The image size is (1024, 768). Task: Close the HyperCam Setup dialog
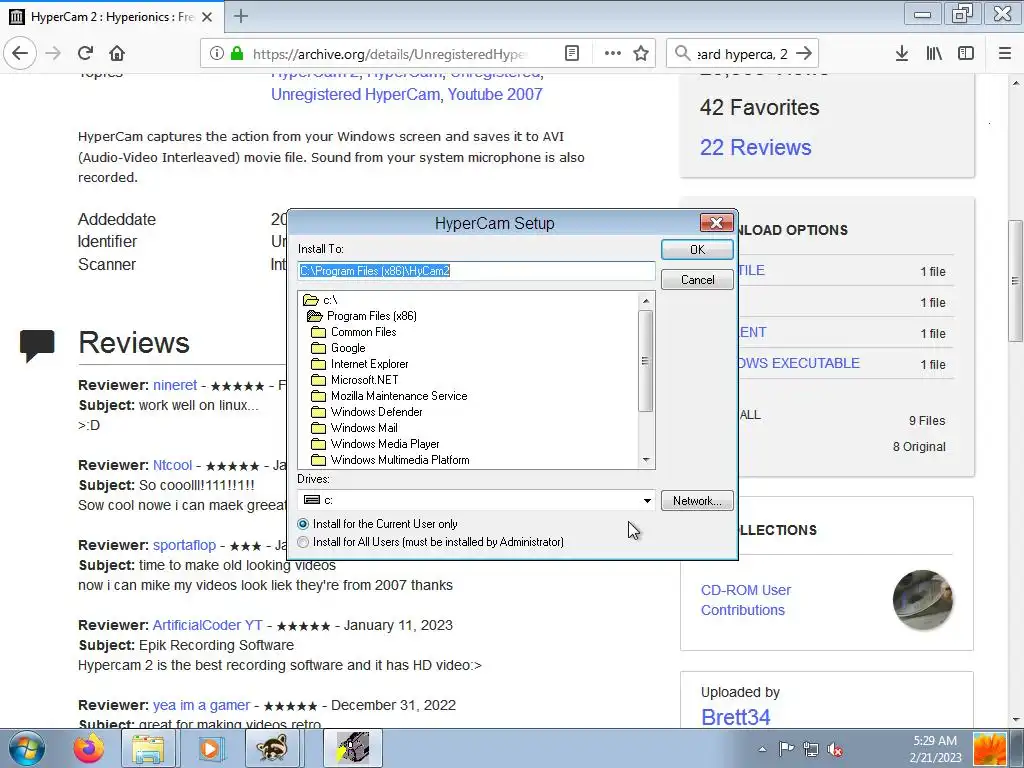(x=716, y=223)
